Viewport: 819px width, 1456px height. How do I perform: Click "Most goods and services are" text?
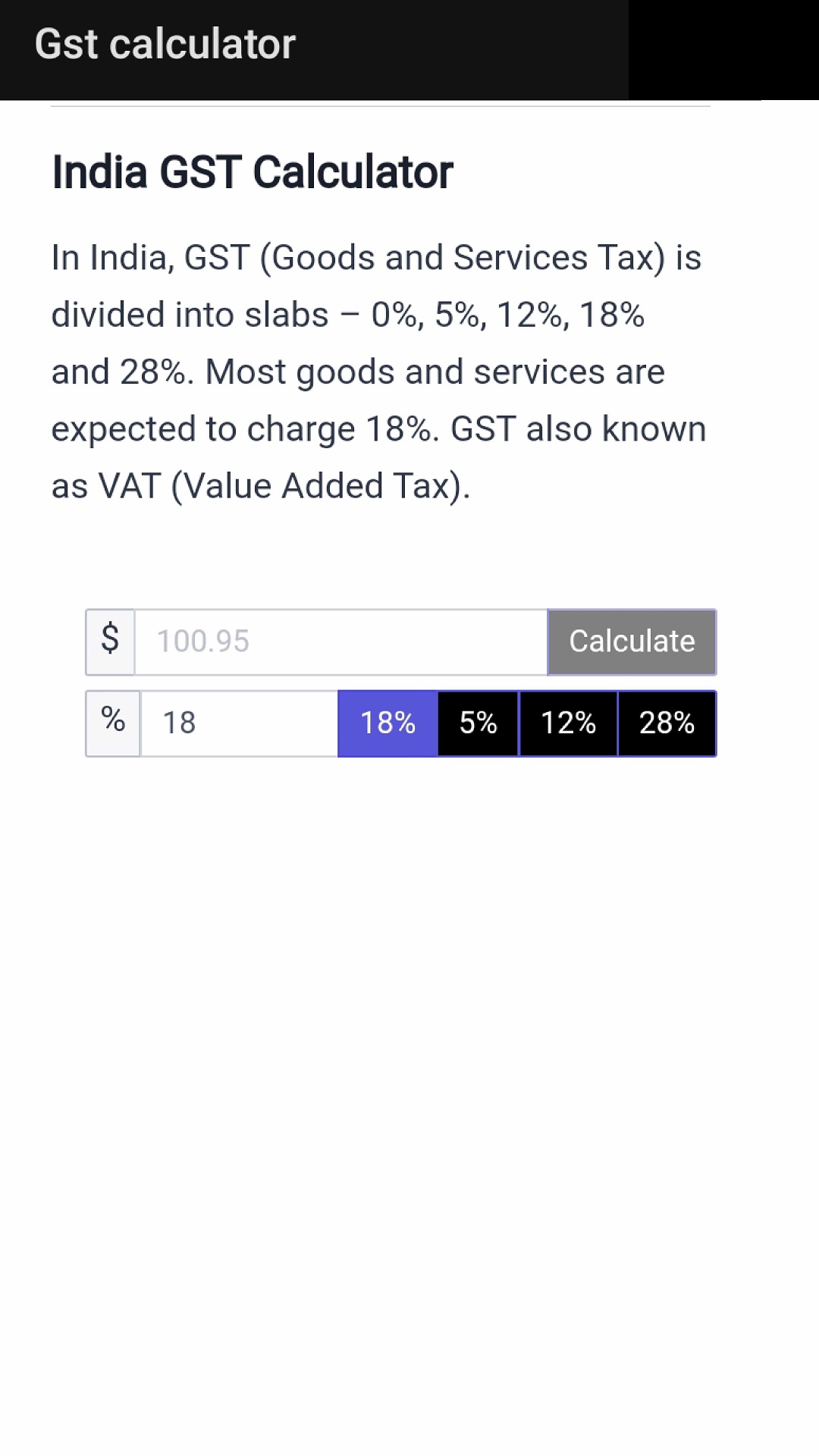click(x=435, y=372)
